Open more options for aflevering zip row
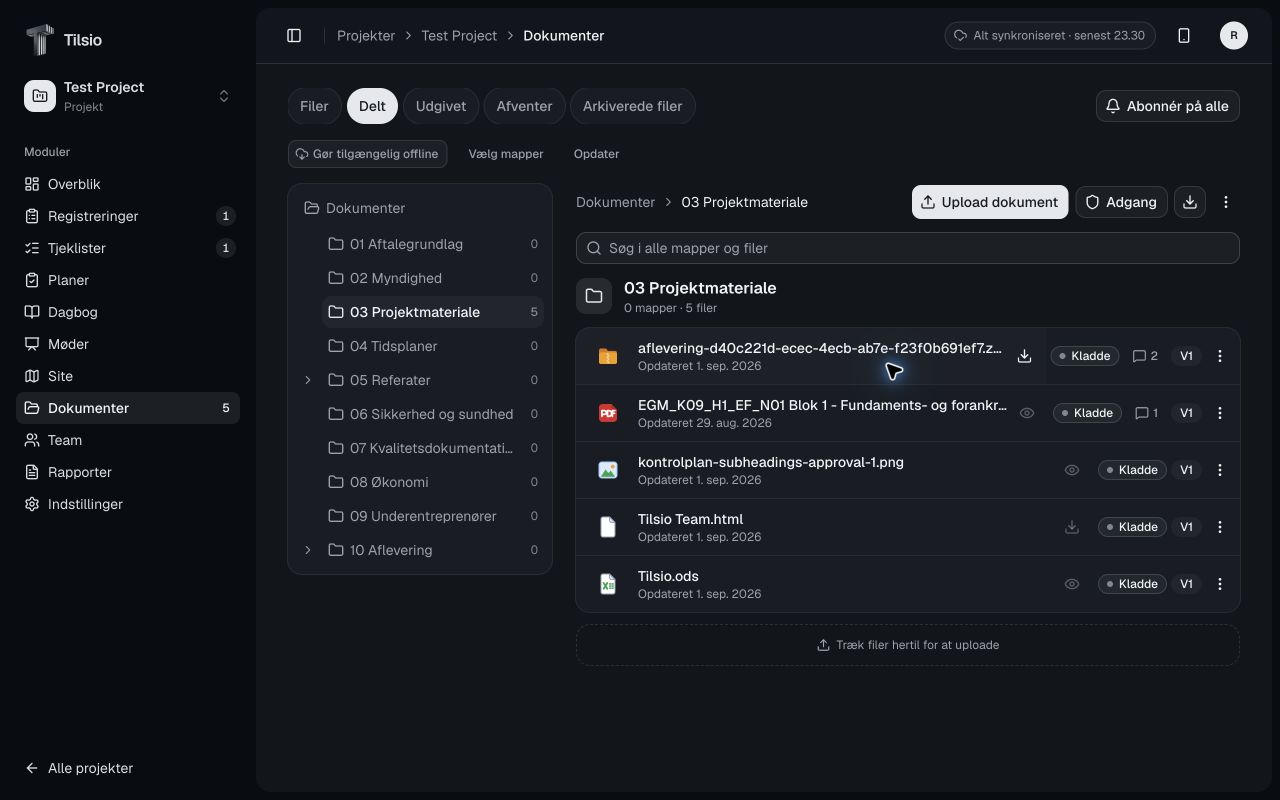 click(x=1220, y=356)
